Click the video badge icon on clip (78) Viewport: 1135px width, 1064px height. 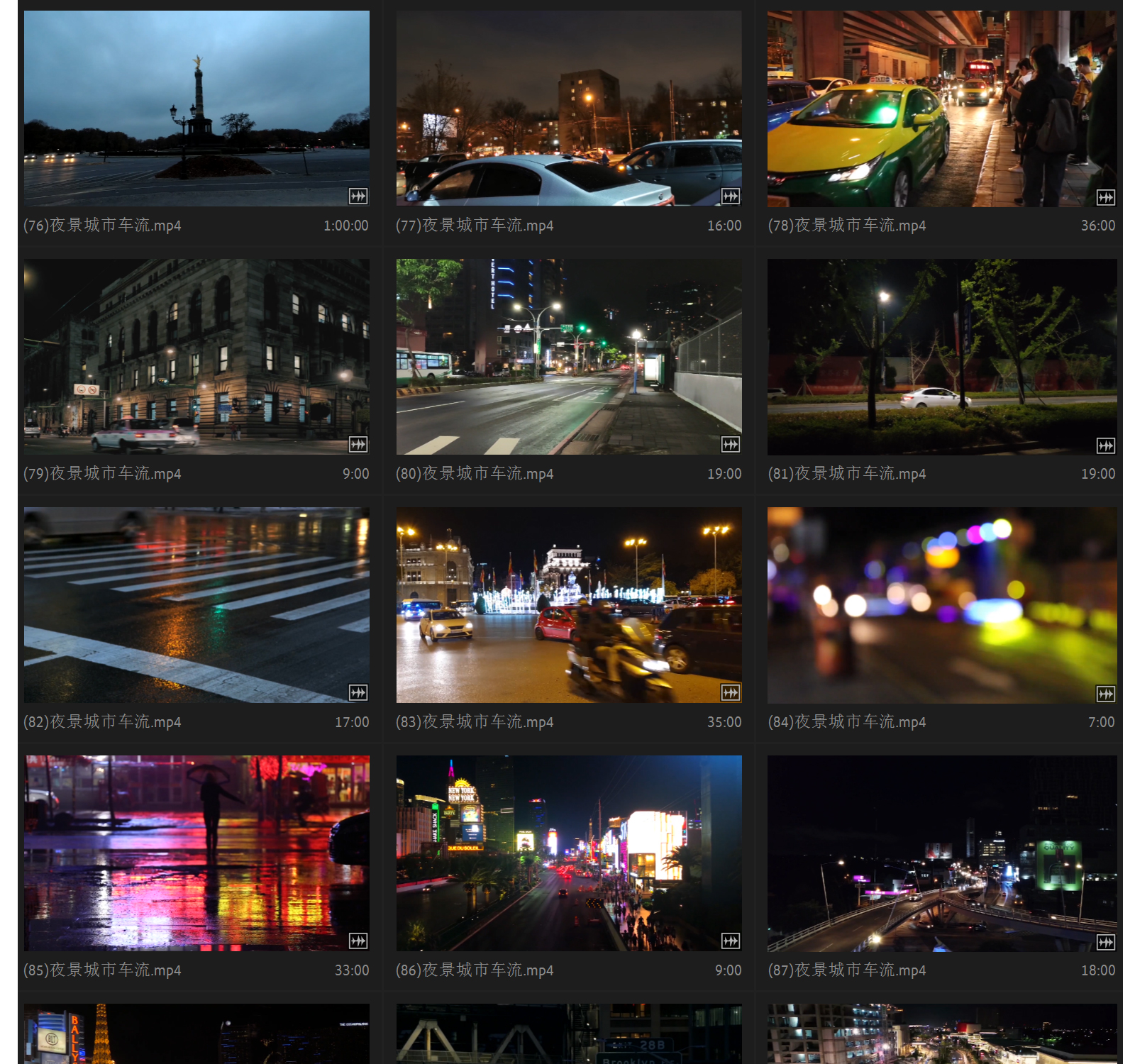(x=1105, y=197)
